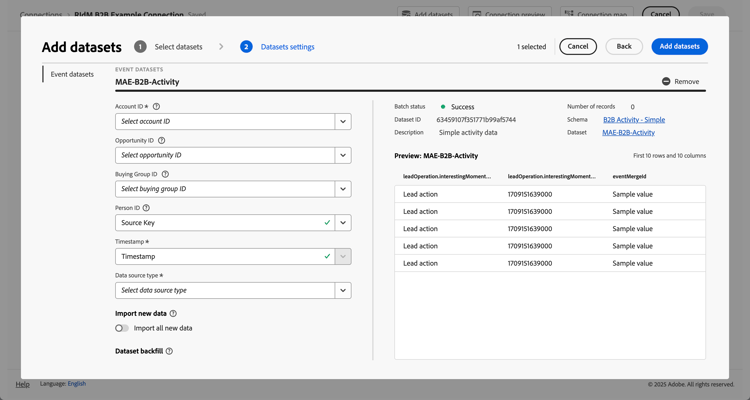Image resolution: width=750 pixels, height=400 pixels.
Task: Click the info icon next to Import new data
Action: click(173, 314)
